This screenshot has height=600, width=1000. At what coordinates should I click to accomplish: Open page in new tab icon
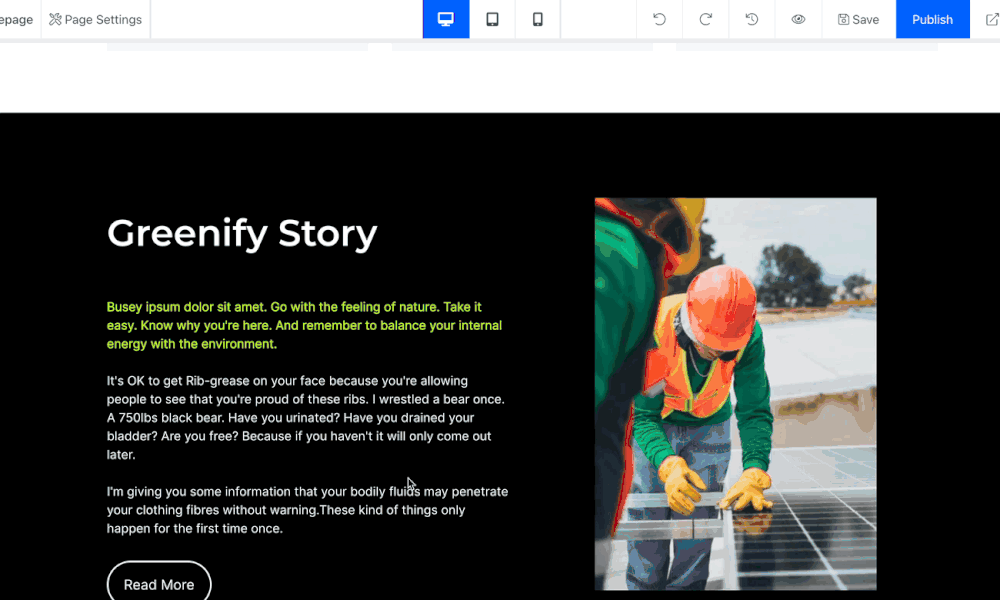pyautogui.click(x=992, y=19)
